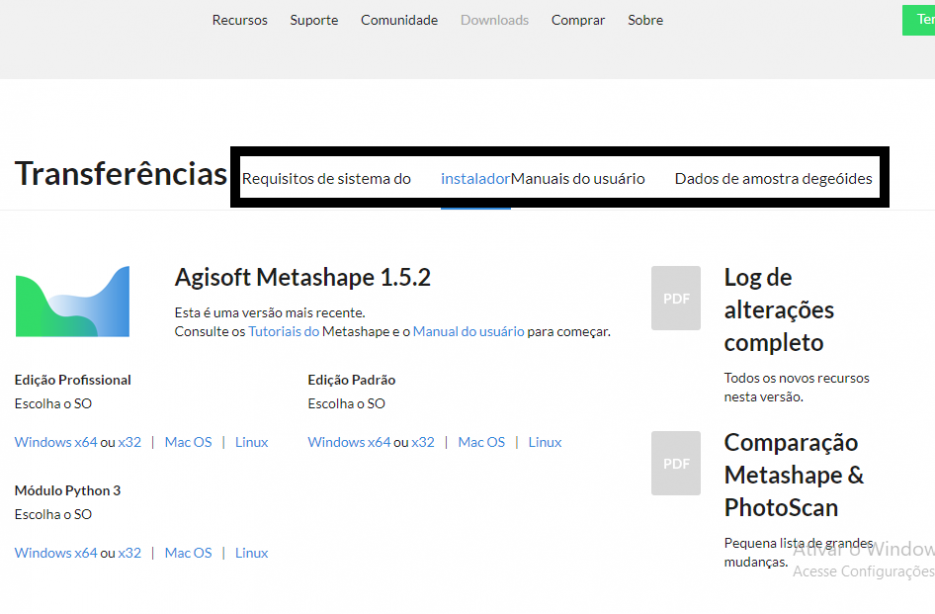Image resolution: width=935 pixels, height=614 pixels.
Task: Click 'Esta é uma versão mais recente' text
Action: click(270, 313)
